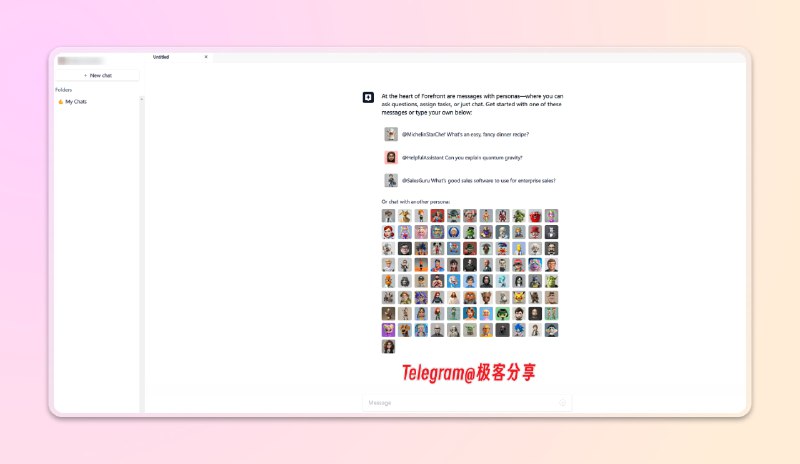
Task: Click the sidebar scrollbar up arrow
Action: [141, 99]
